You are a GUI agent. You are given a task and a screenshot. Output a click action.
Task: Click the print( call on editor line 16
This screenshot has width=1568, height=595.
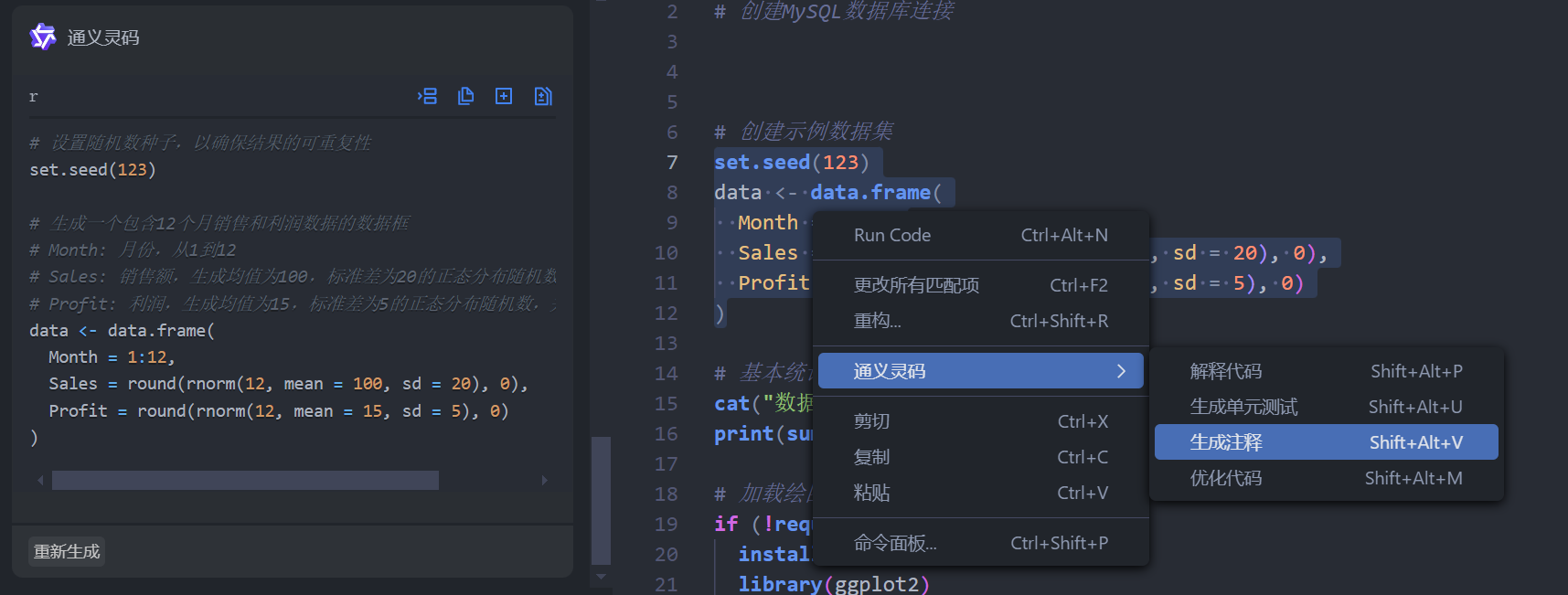pyautogui.click(x=750, y=434)
